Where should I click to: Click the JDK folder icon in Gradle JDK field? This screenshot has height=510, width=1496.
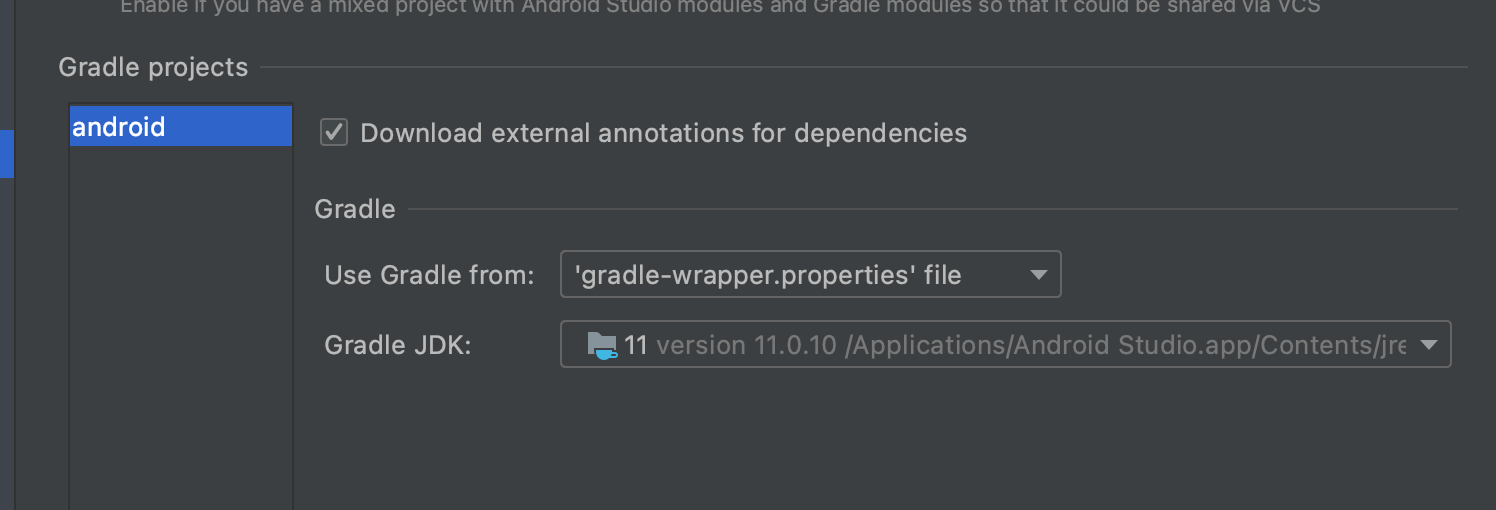coord(602,346)
